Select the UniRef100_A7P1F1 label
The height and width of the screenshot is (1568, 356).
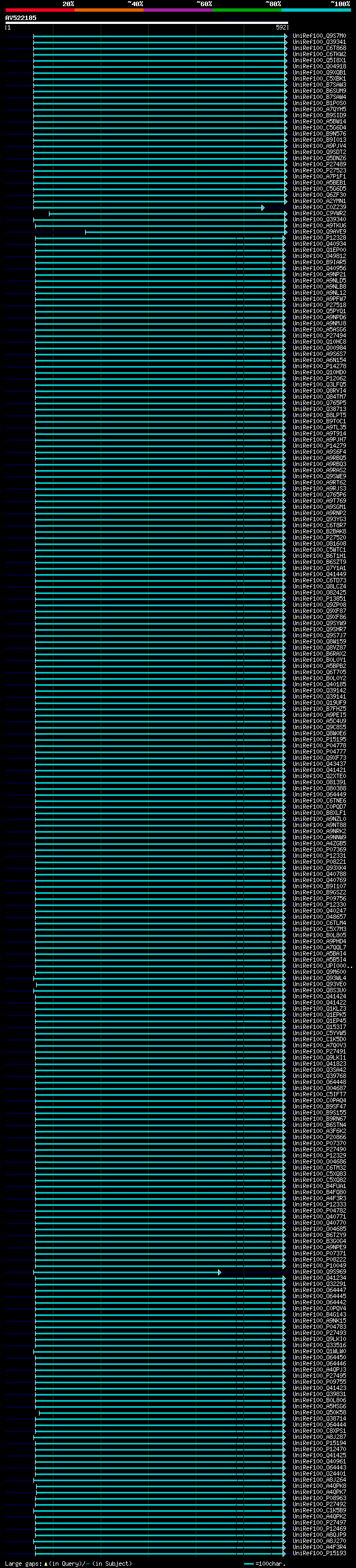click(319, 176)
